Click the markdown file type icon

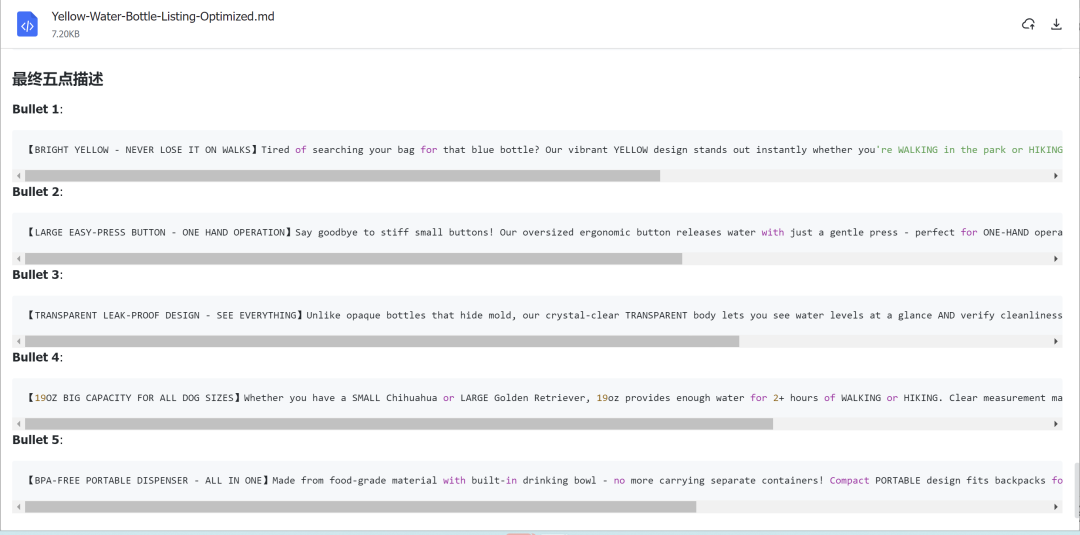(x=28, y=24)
